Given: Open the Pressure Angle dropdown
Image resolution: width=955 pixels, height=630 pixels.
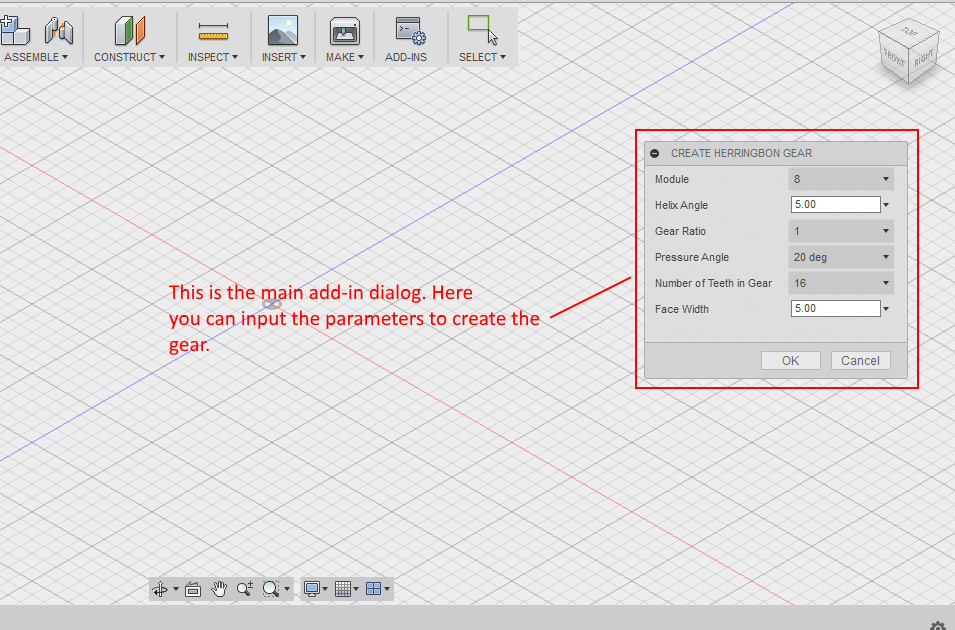Looking at the screenshot, I should point(840,257).
